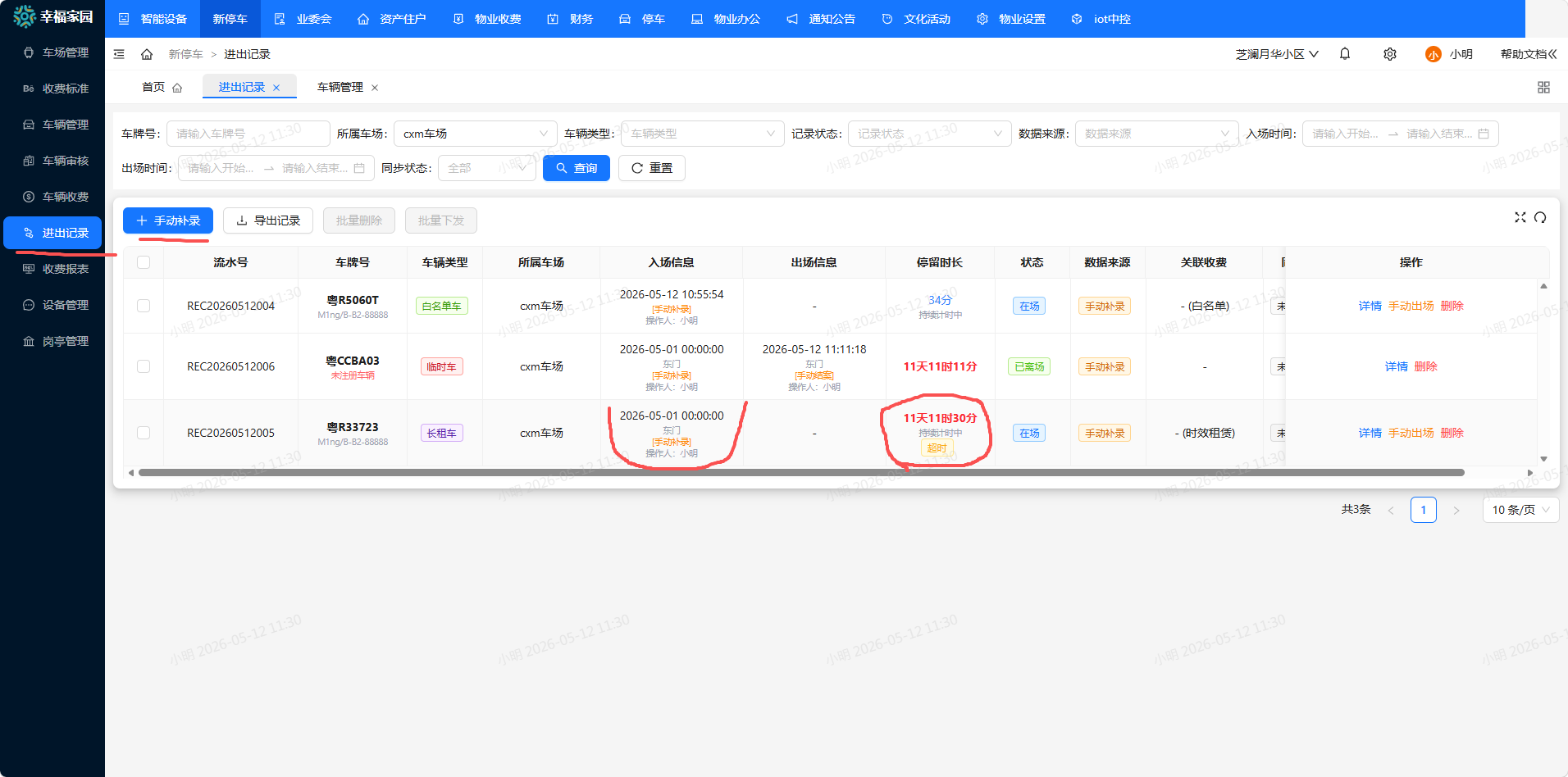Open the entry time calendar icon

1484,134
